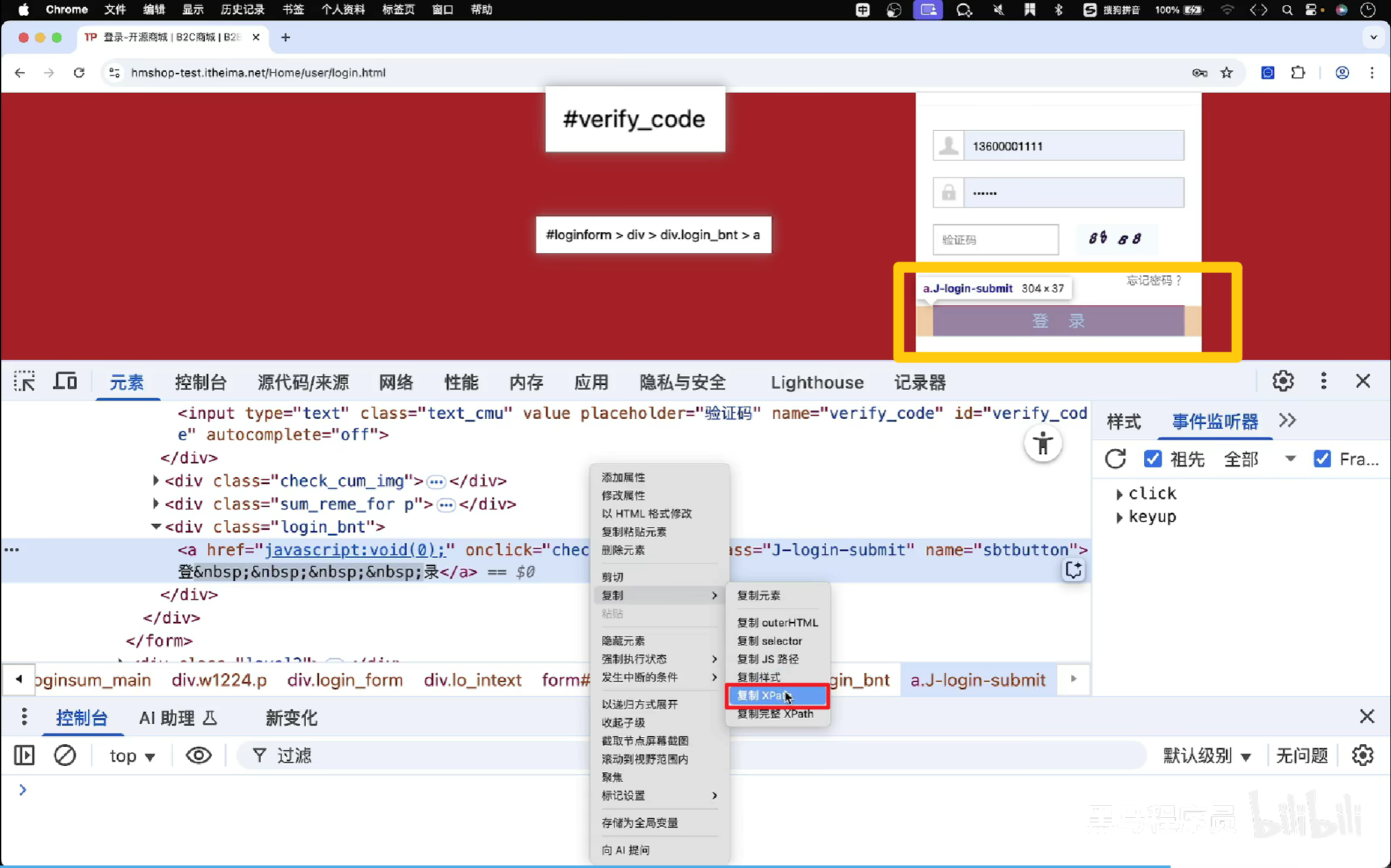The height and width of the screenshot is (868, 1391).
Task: Expand the div sum_reme_for p node
Action: tap(155, 504)
